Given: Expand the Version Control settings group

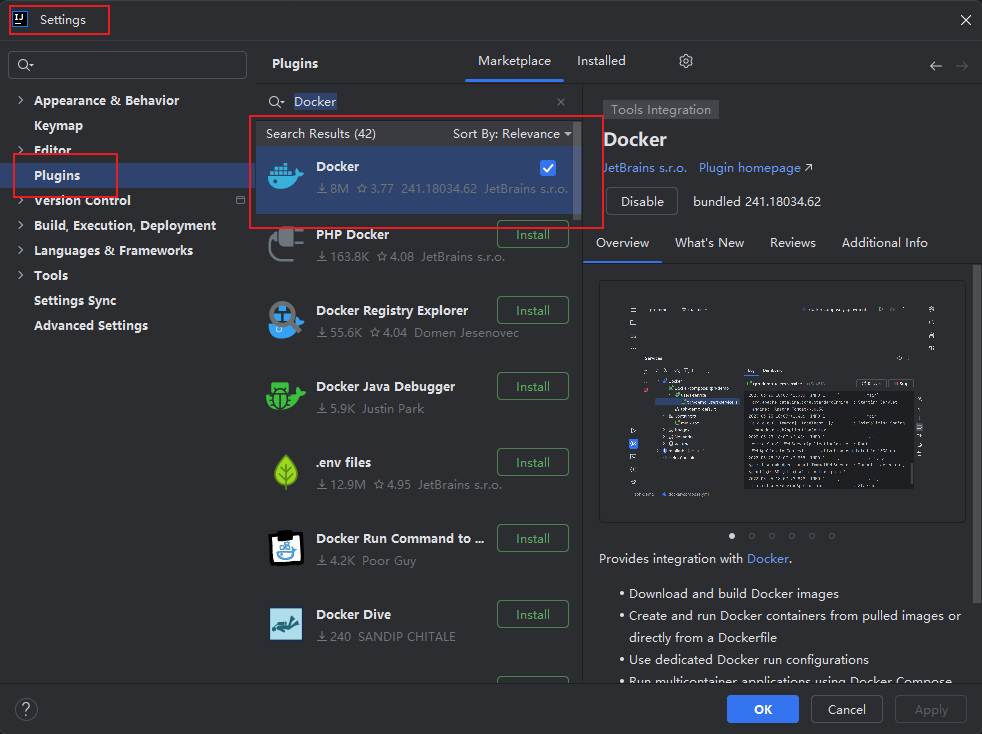Looking at the screenshot, I should [x=21, y=200].
